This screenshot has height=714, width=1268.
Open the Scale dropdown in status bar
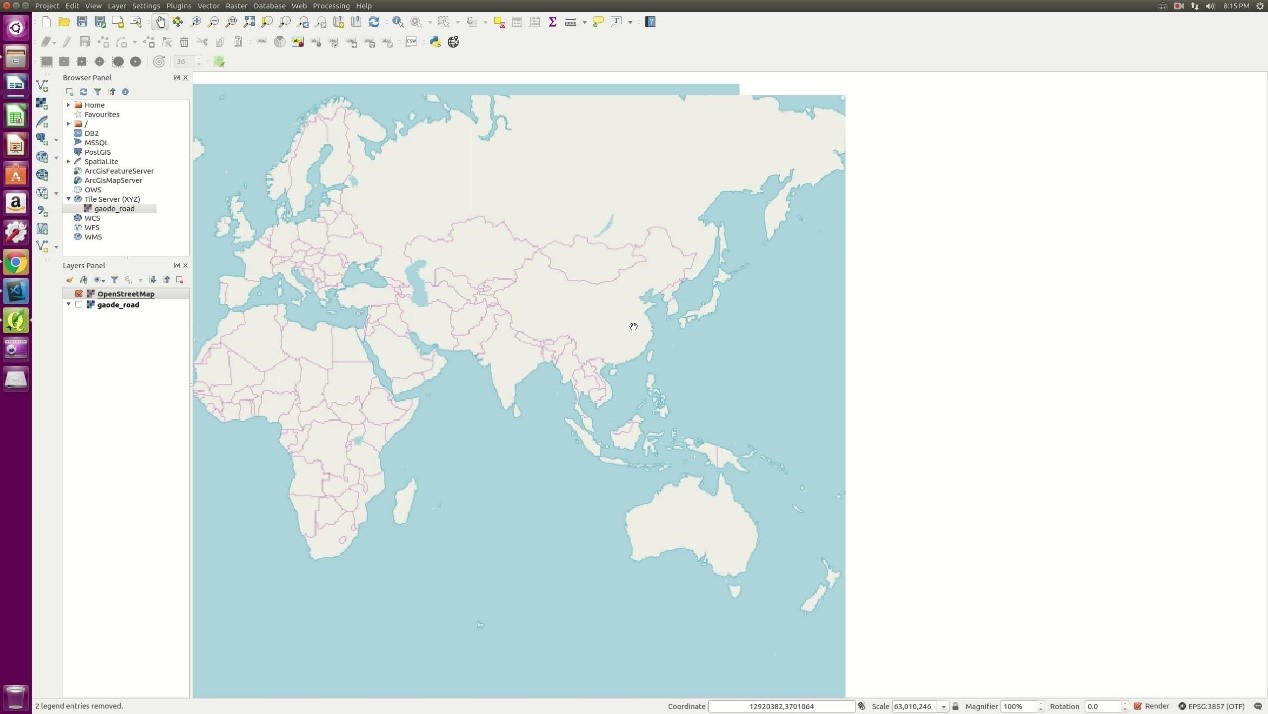[x=943, y=707]
